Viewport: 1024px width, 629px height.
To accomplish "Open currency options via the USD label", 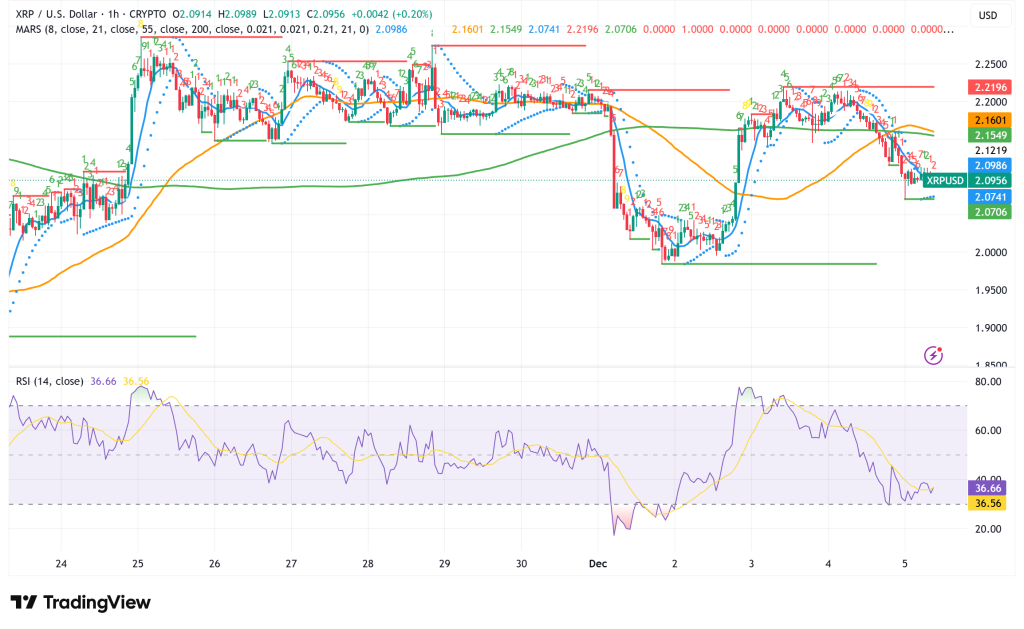I will click(986, 15).
